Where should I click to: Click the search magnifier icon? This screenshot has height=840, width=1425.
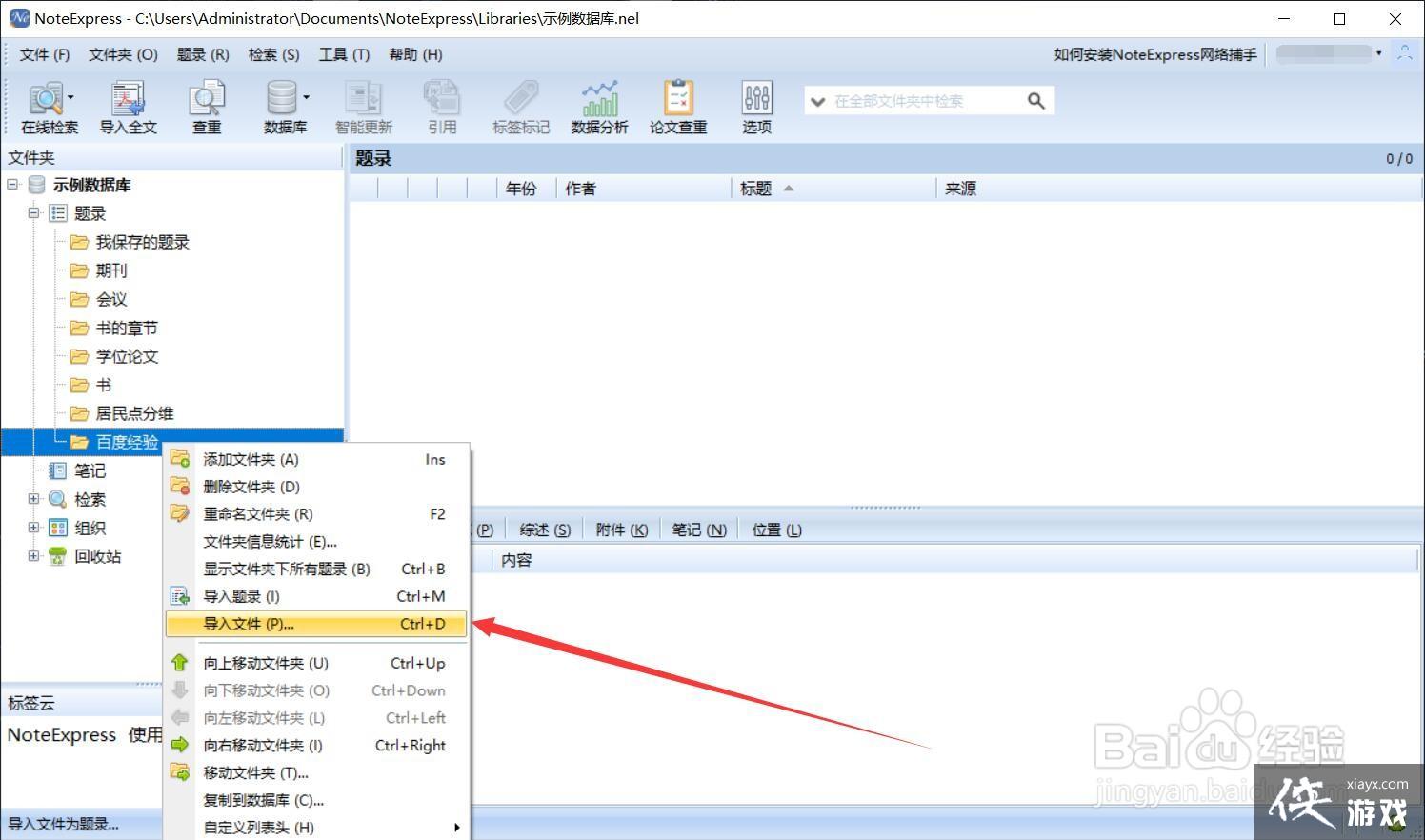1036,101
